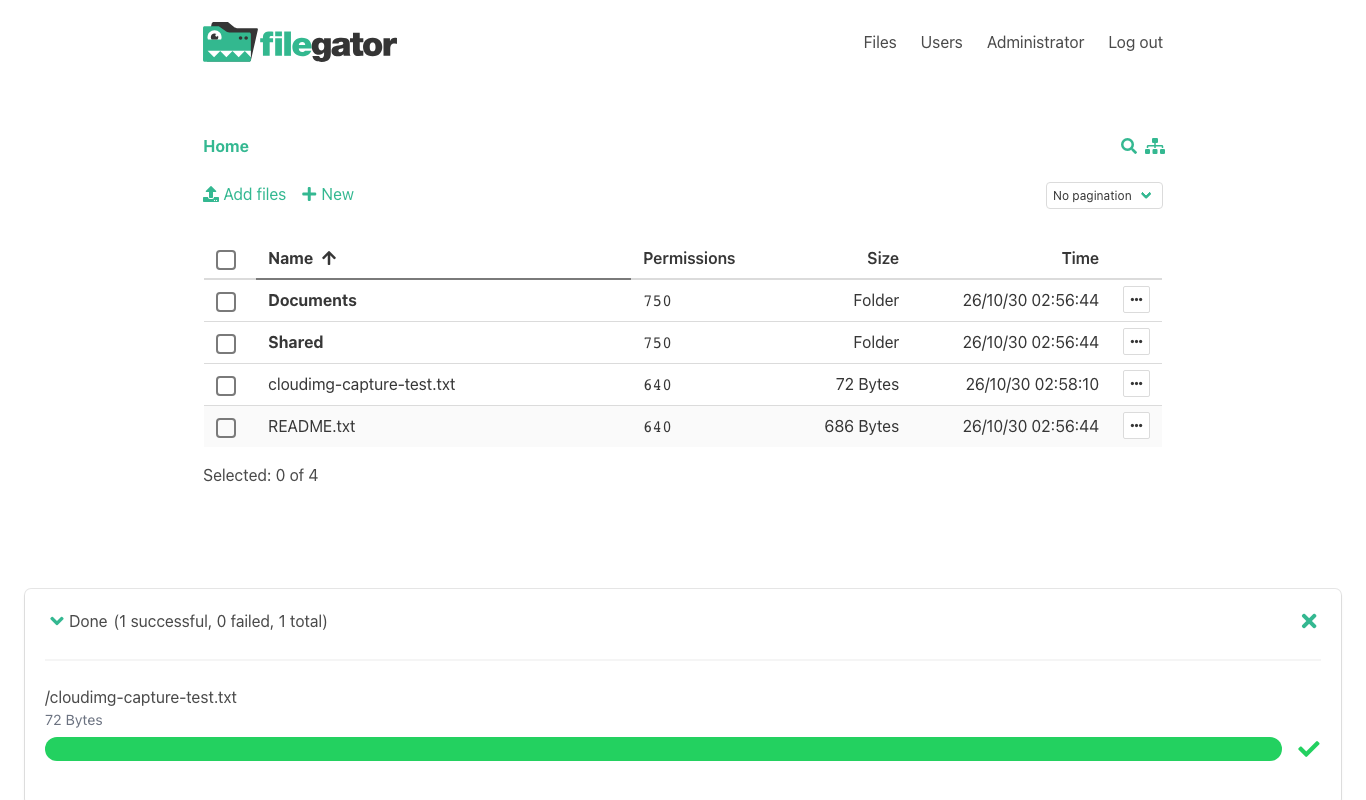Open the folder tree sitemap icon

1155,146
